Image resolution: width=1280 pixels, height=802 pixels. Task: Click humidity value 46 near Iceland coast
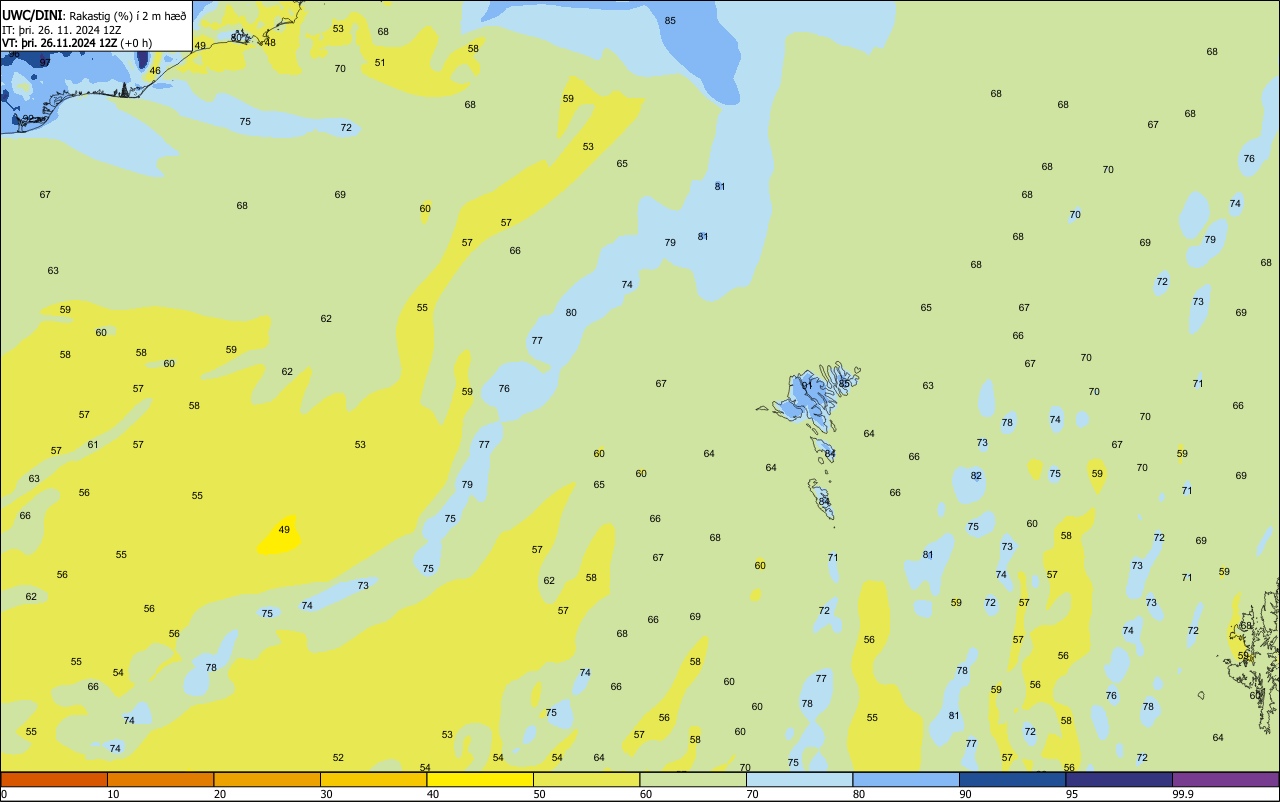pos(155,71)
